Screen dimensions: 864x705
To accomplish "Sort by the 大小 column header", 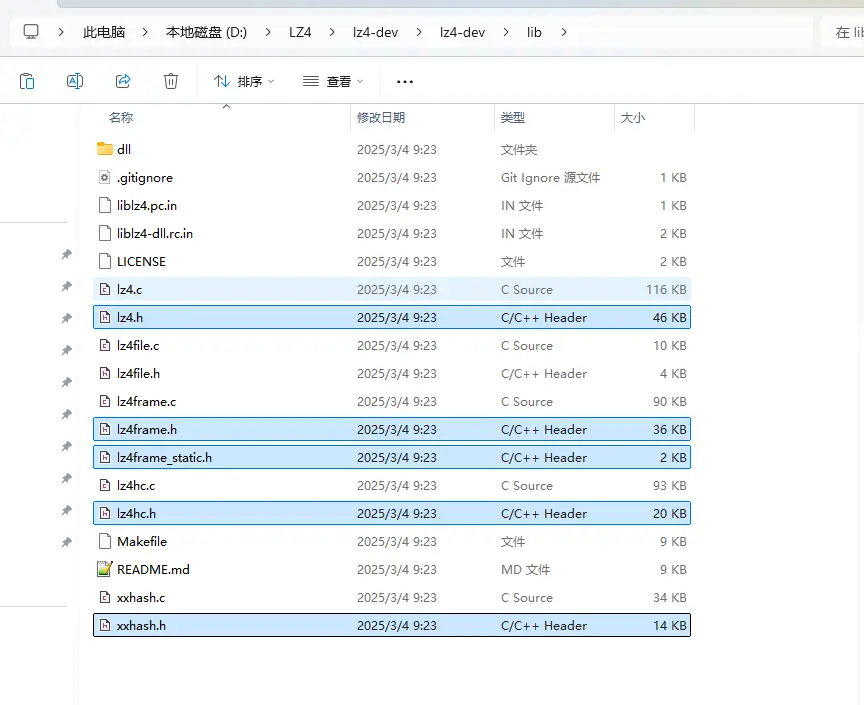I will coord(633,117).
